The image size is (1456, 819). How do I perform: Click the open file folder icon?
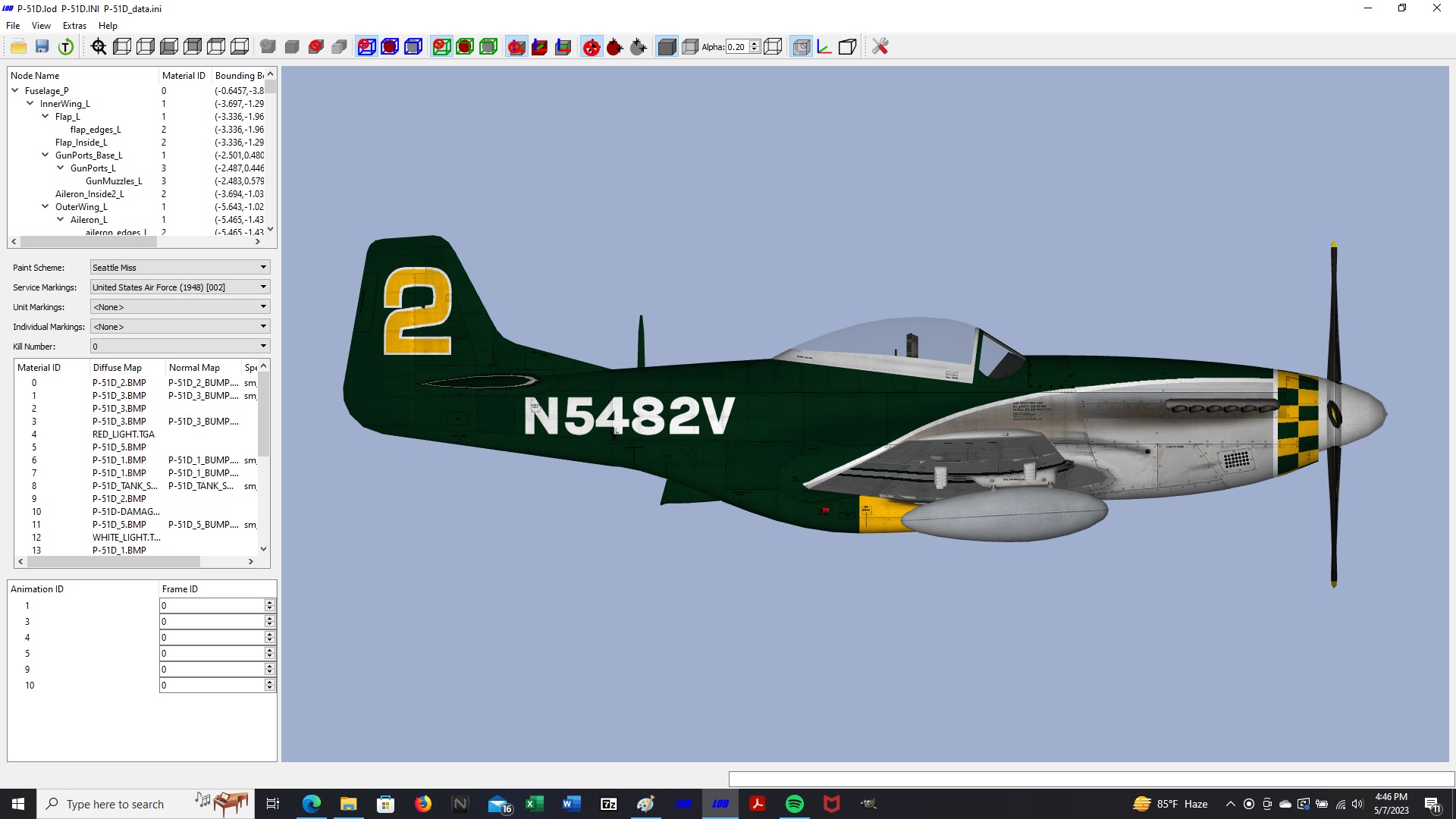tap(19, 47)
